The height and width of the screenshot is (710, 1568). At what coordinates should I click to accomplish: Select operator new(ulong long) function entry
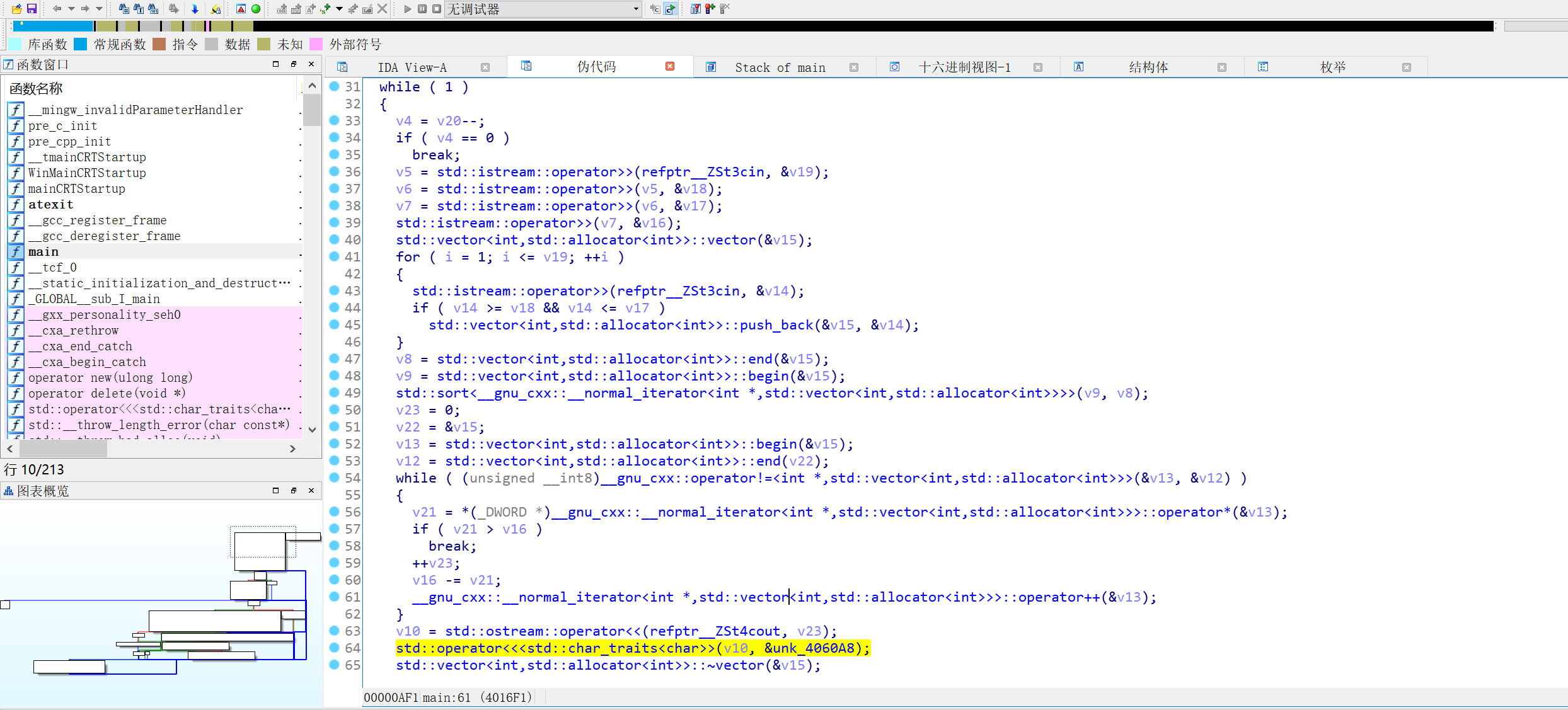[x=110, y=377]
